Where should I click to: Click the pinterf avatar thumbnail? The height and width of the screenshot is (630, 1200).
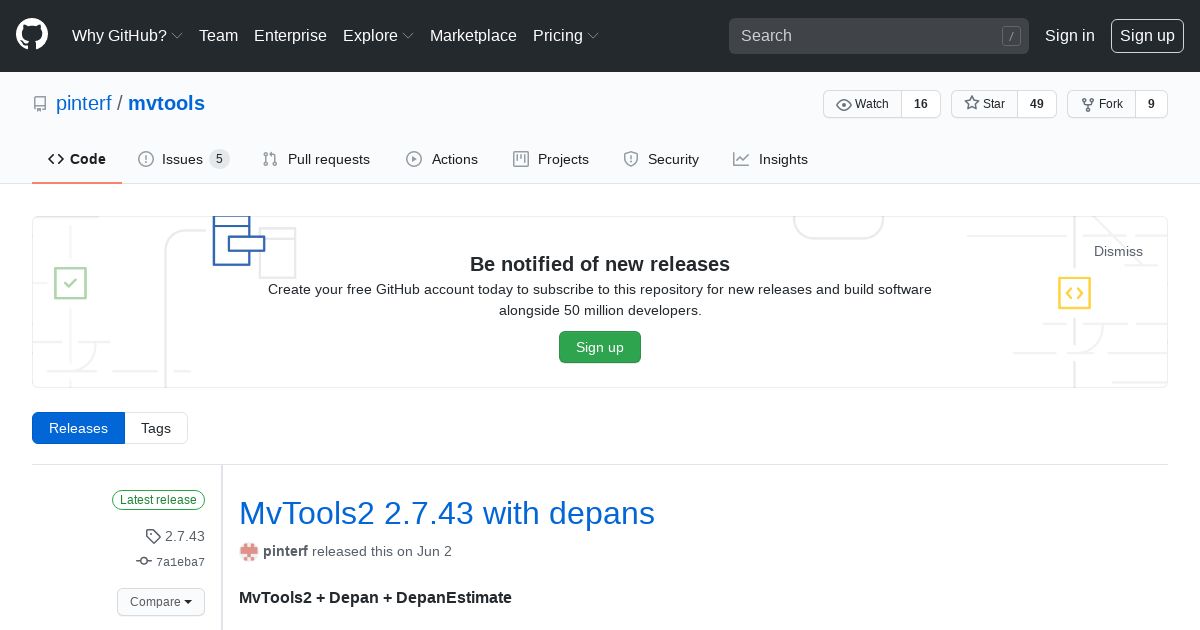pos(249,551)
